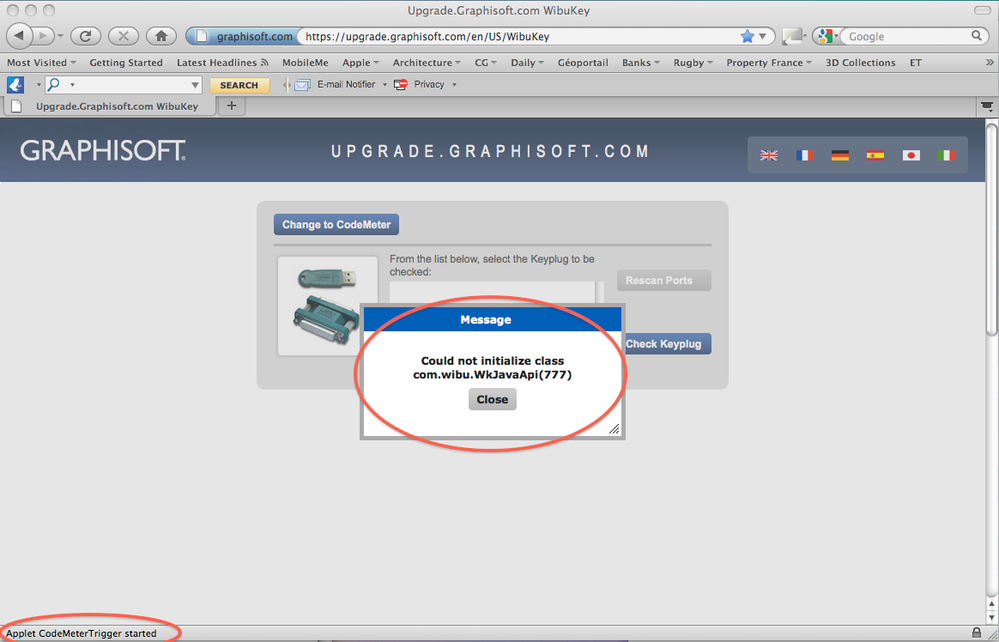The image size is (999, 642).
Task: Open the 3D Collections bookmark
Action: (860, 62)
